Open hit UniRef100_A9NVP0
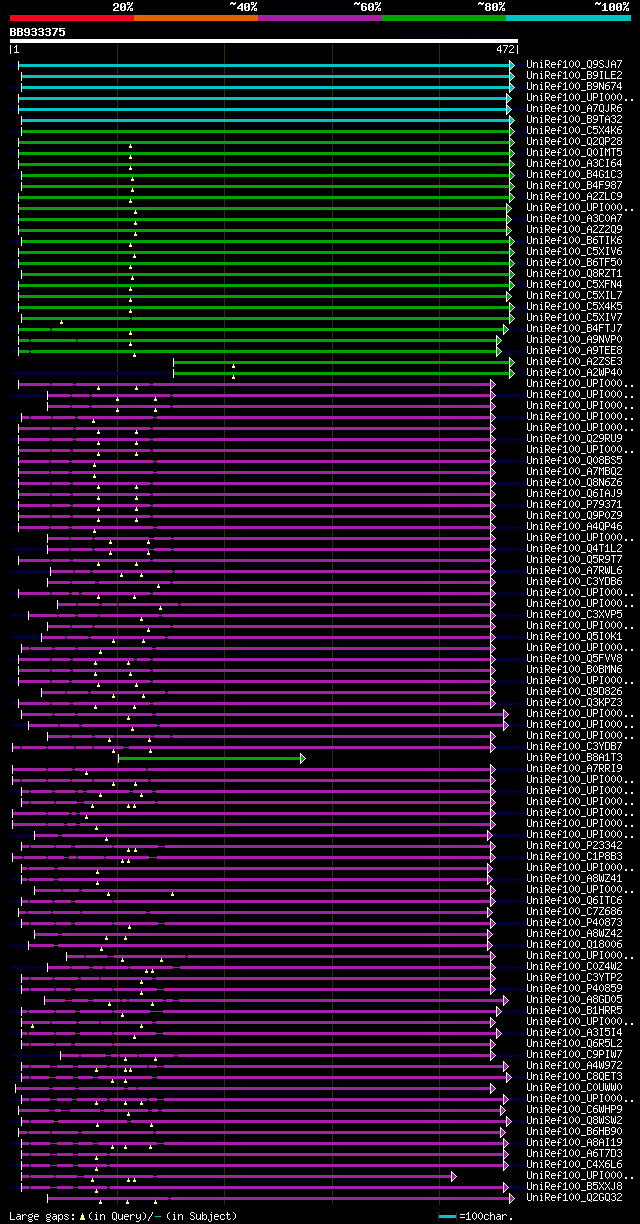640x1224 pixels. [x=574, y=340]
